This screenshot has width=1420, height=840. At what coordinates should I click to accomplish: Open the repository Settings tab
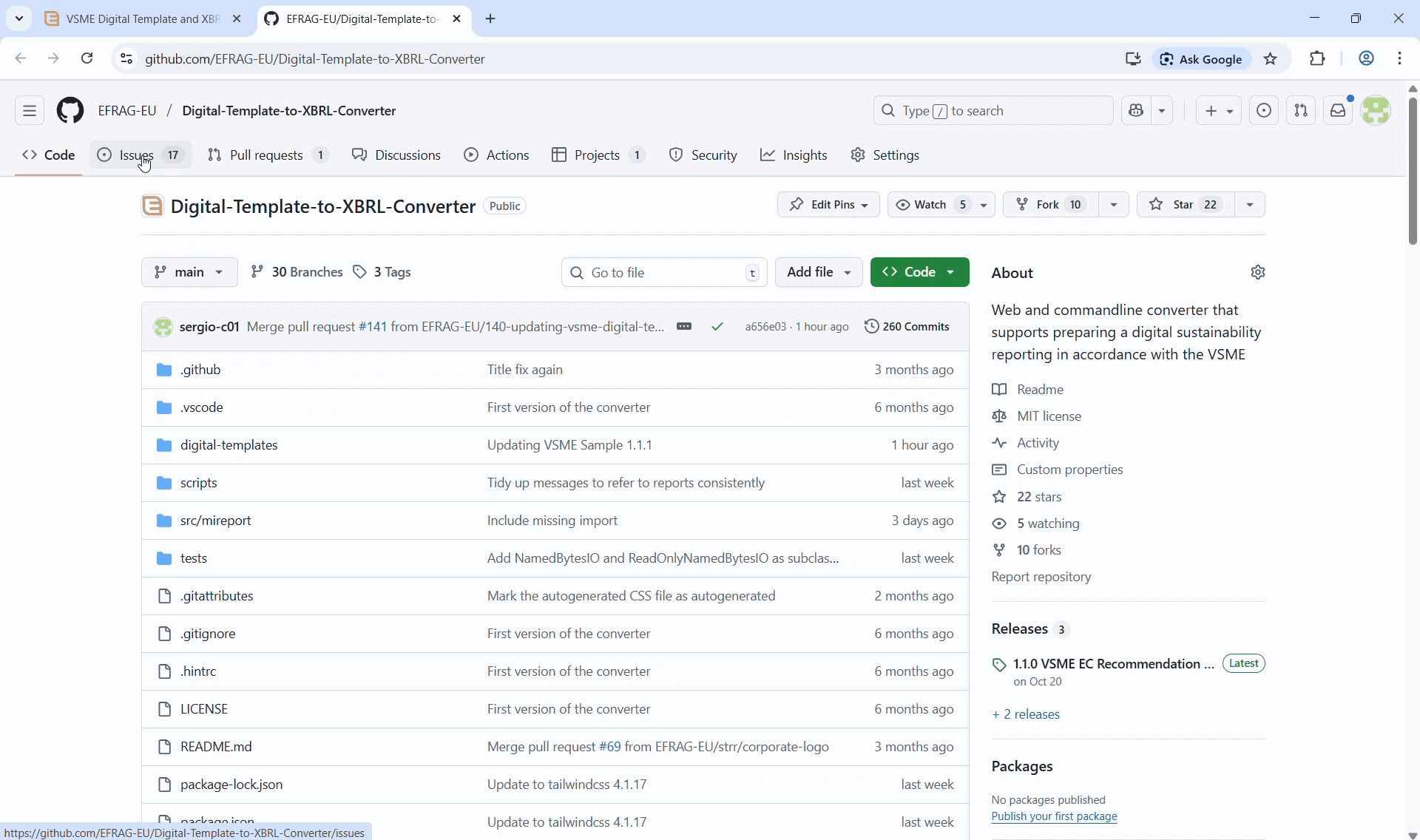(885, 155)
